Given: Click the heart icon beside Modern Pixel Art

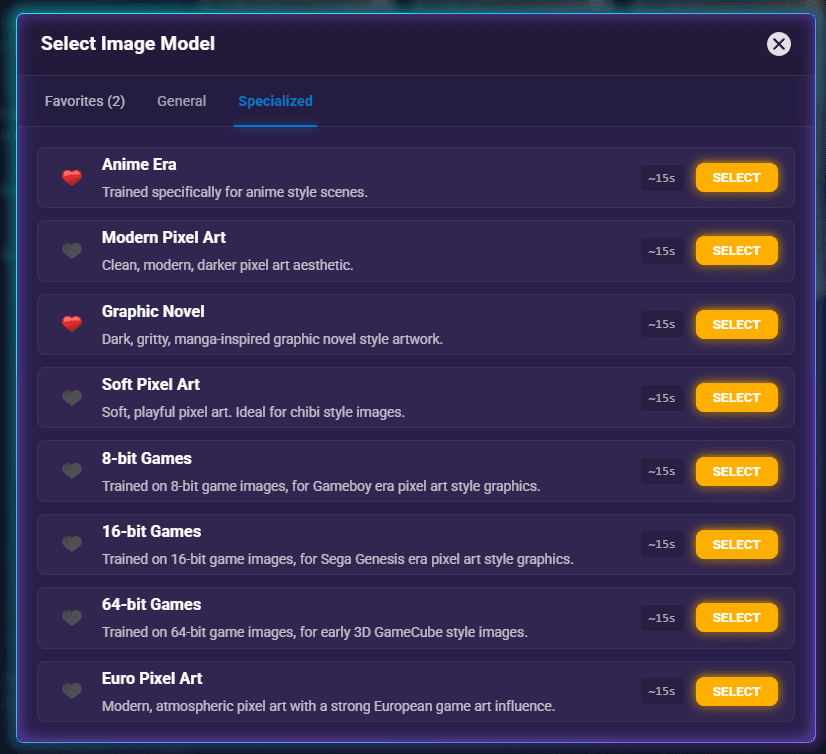Looking at the screenshot, I should pos(72,251).
